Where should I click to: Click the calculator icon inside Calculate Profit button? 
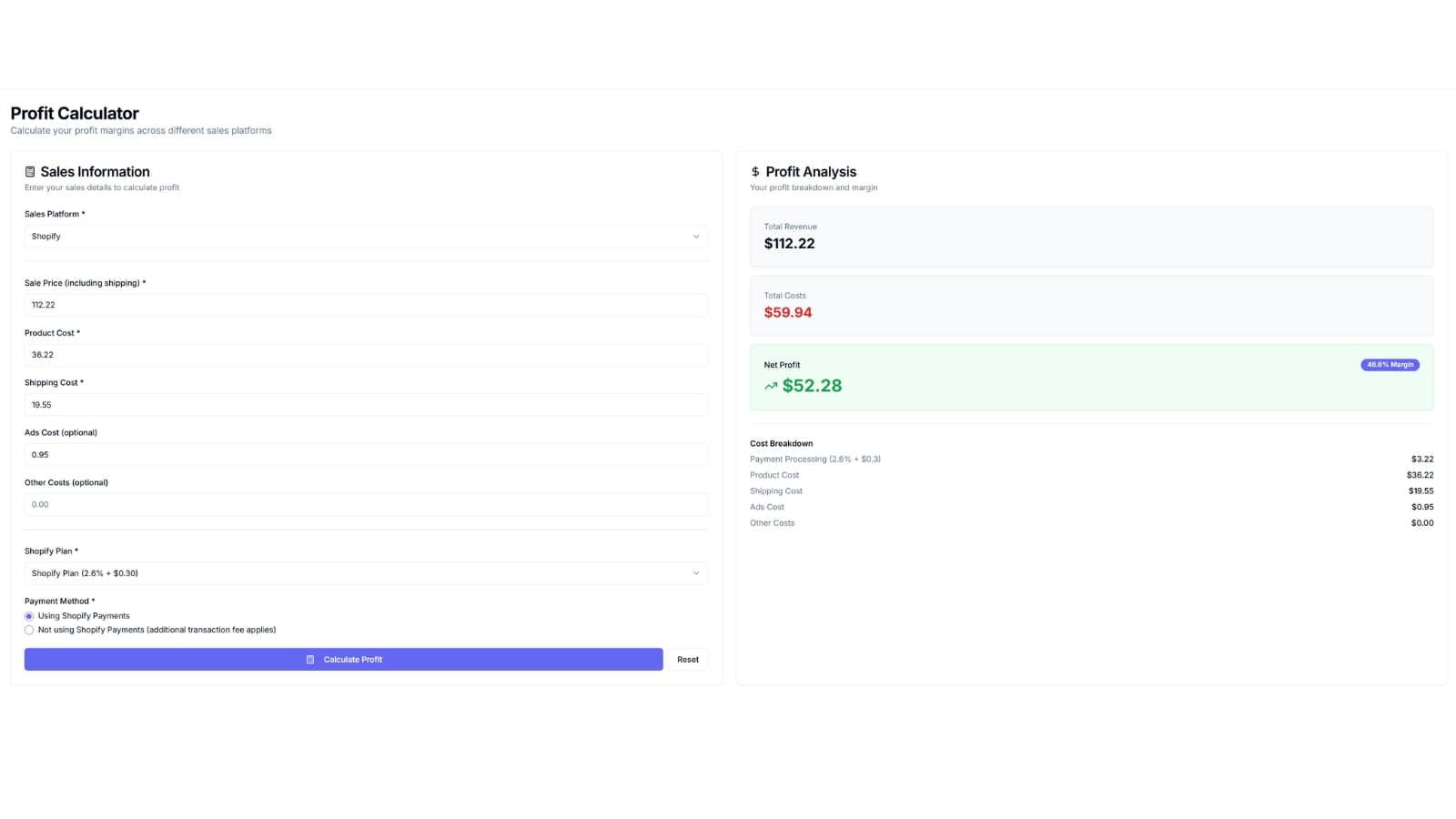(310, 660)
